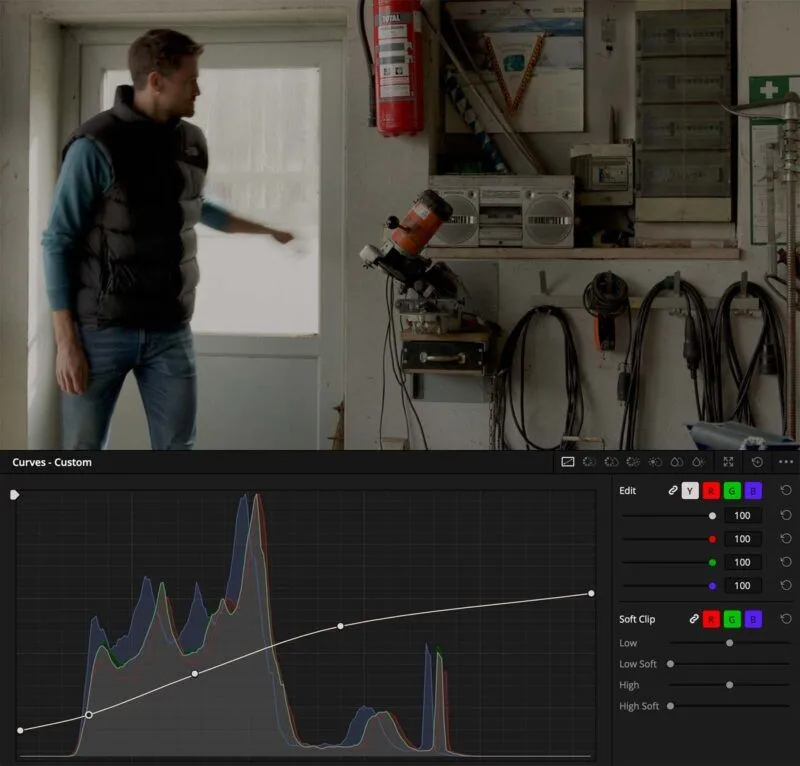The width and height of the screenshot is (800, 766).
Task: Open the curves panel options menu
Action: tap(785, 462)
